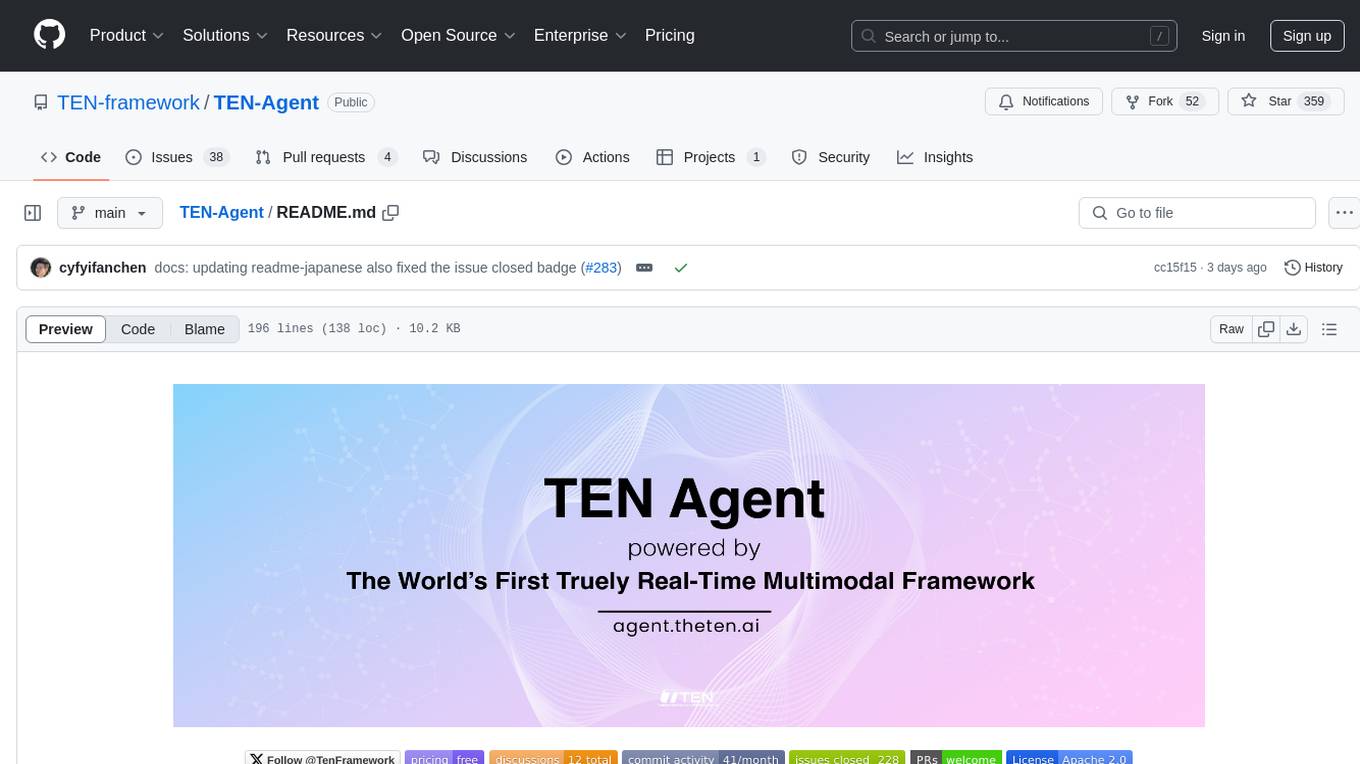Image resolution: width=1360 pixels, height=764 pixels.
Task: Download the raw file
Action: click(1294, 329)
